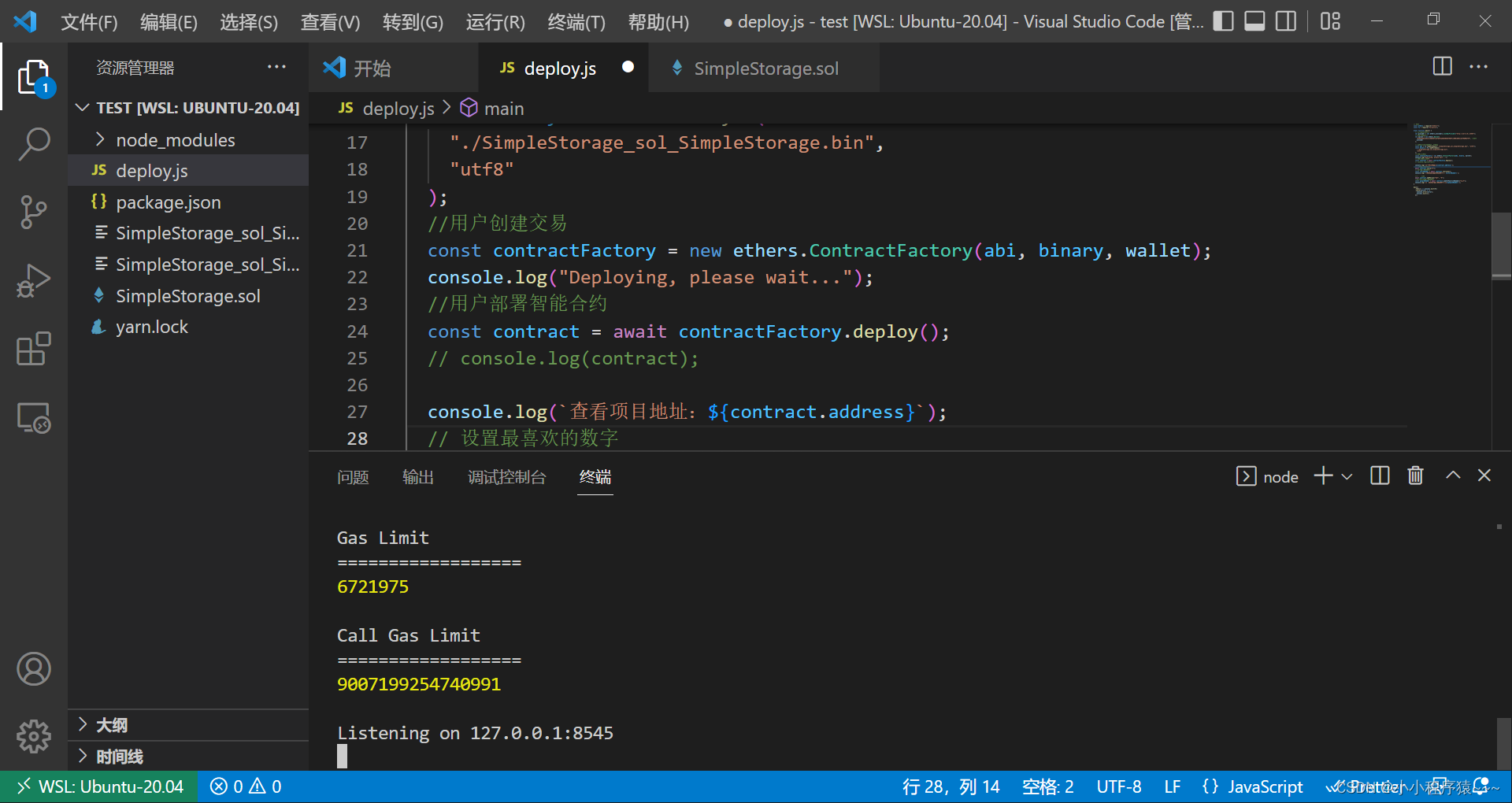Open the 运行(R) menu
The image size is (1512, 803).
coord(495,22)
